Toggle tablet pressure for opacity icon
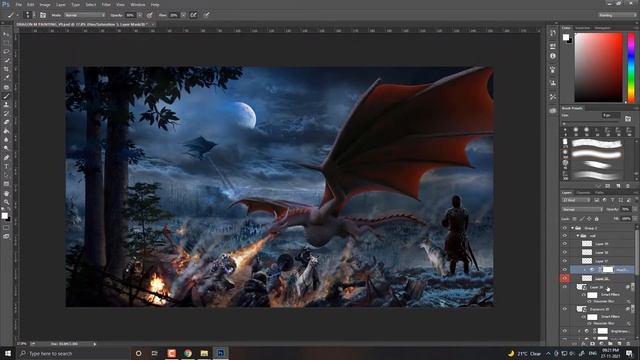 click(150, 15)
